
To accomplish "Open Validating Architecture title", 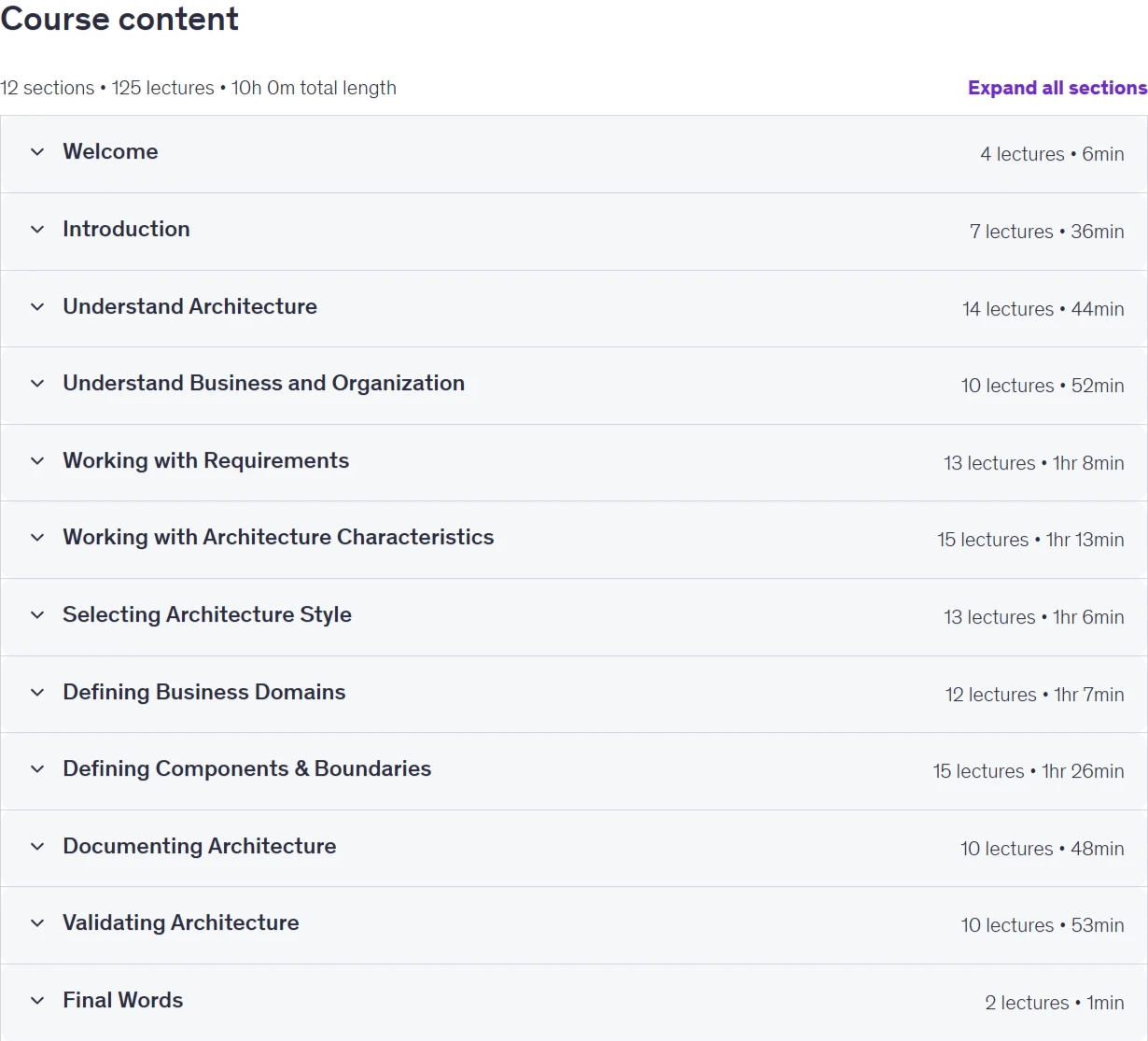I will coord(180,922).
